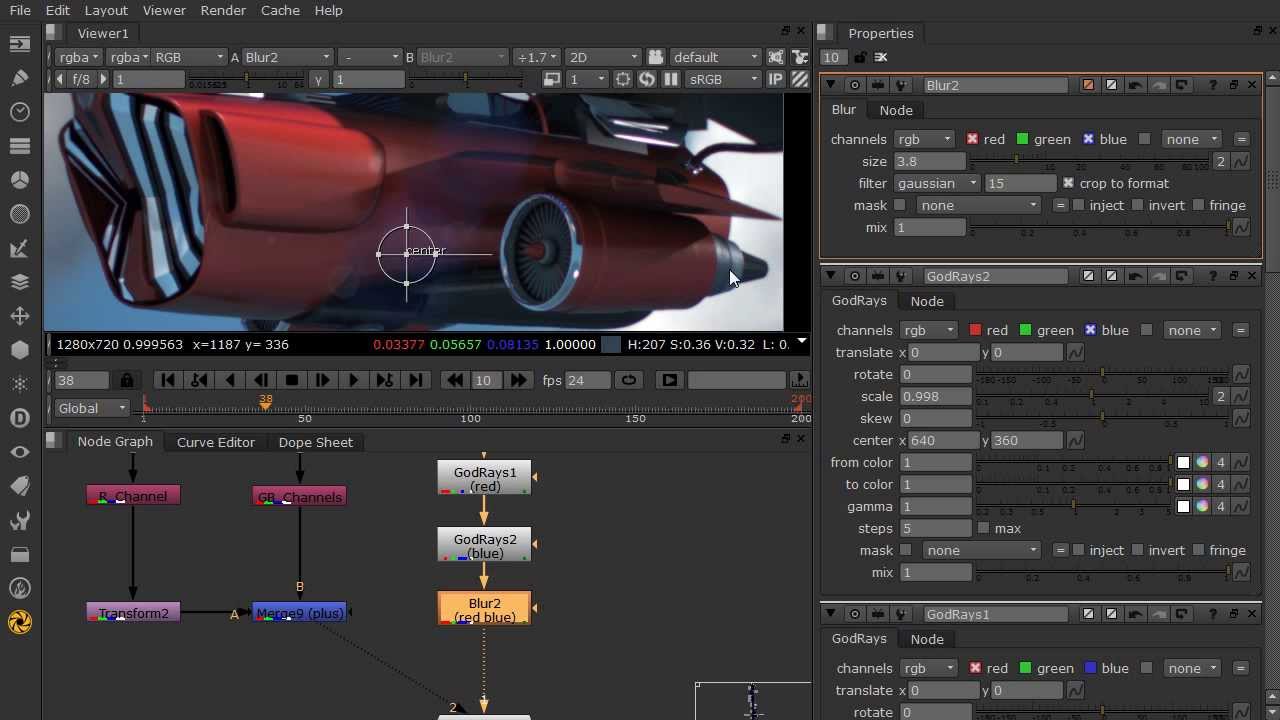Viewport: 1280px width, 720px height.
Task: Toggle the IP input process button in viewer
Action: coord(775,79)
